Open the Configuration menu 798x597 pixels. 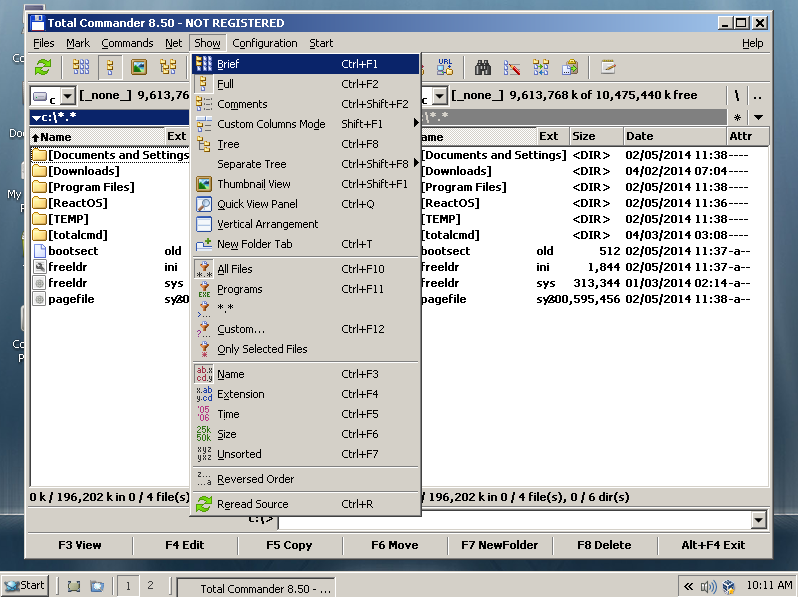click(265, 43)
